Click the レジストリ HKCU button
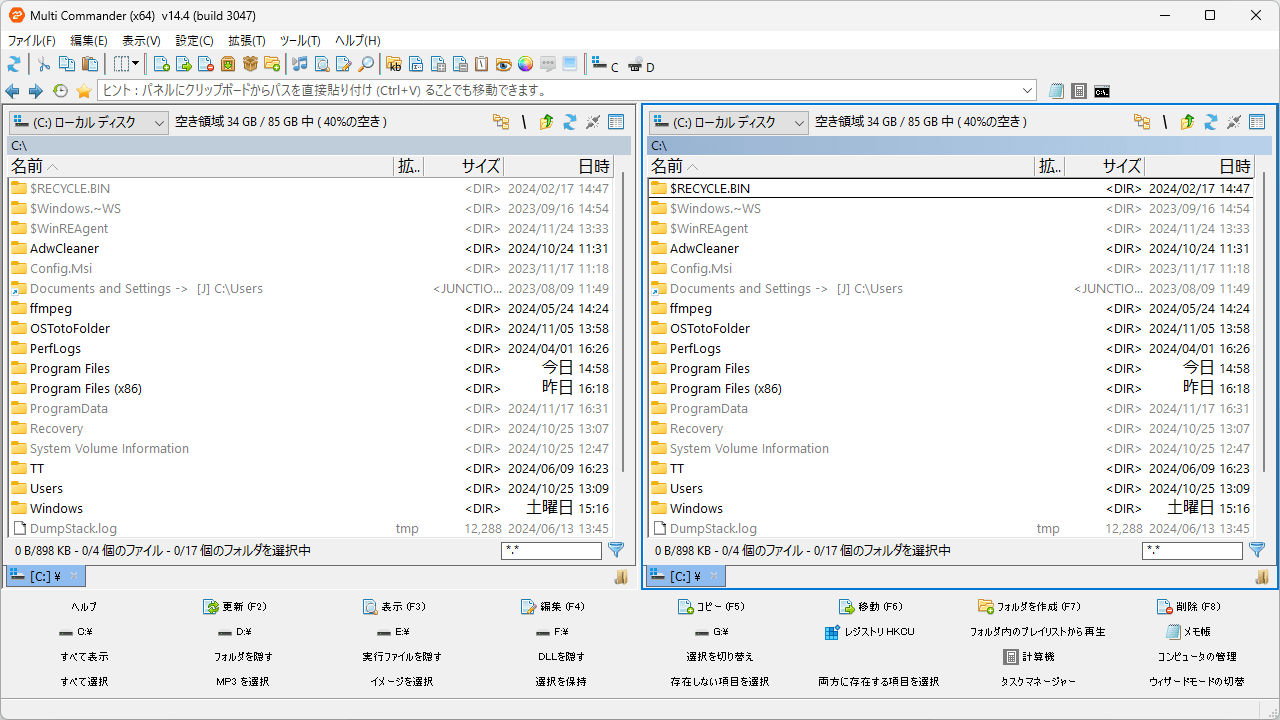 870,632
